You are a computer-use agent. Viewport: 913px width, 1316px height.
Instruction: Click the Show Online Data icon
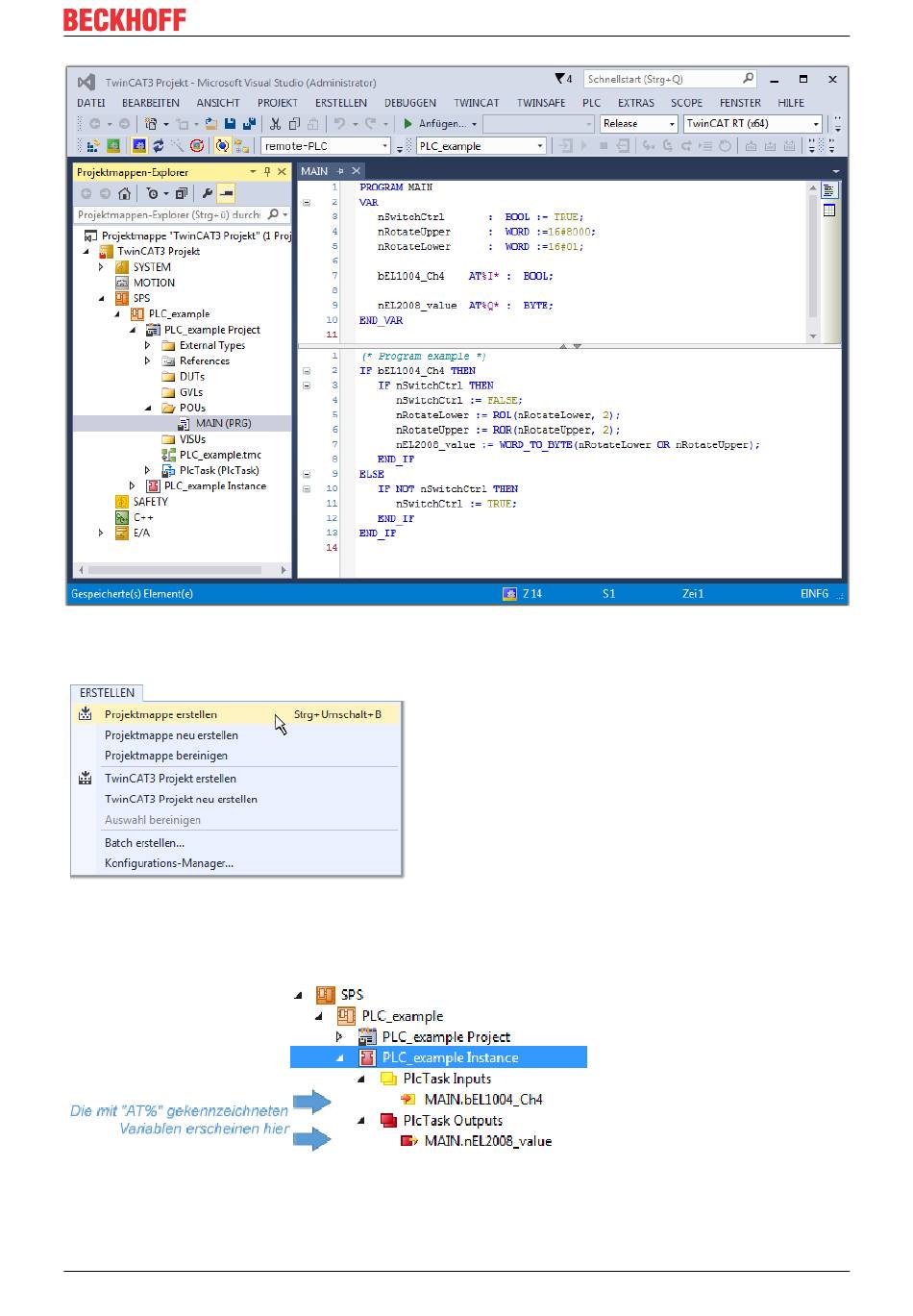[x=222, y=146]
